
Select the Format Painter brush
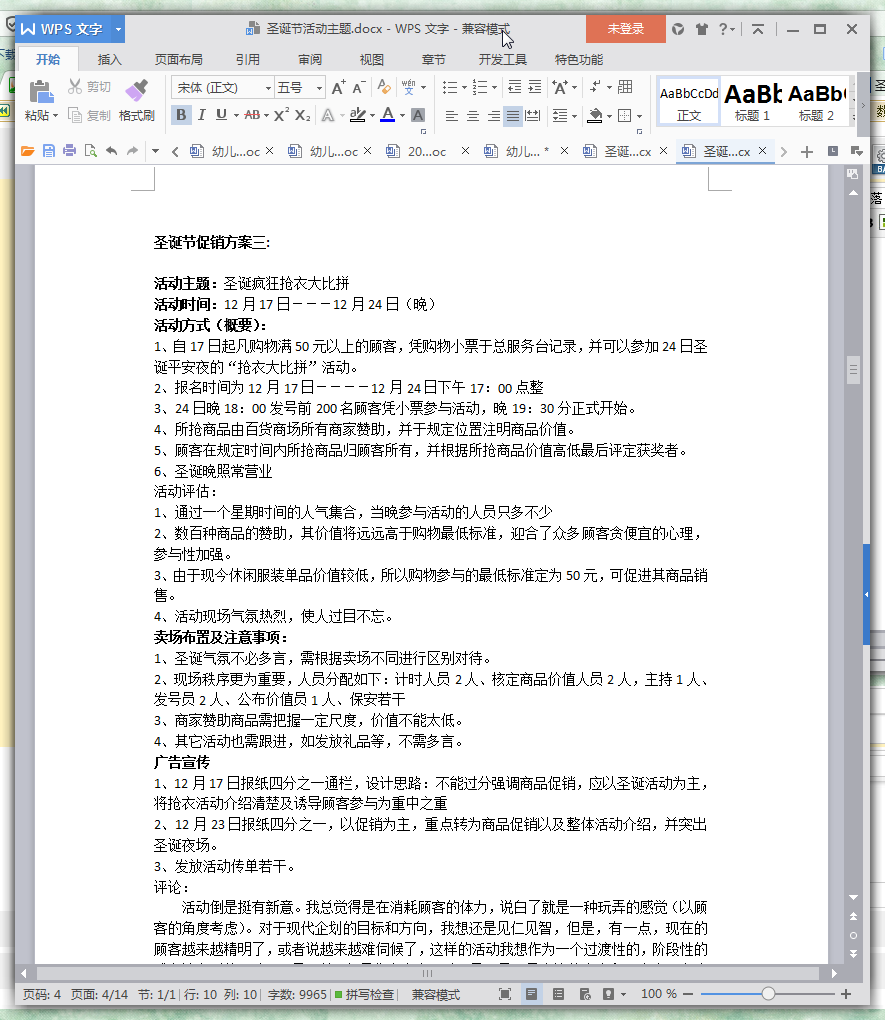pos(137,90)
